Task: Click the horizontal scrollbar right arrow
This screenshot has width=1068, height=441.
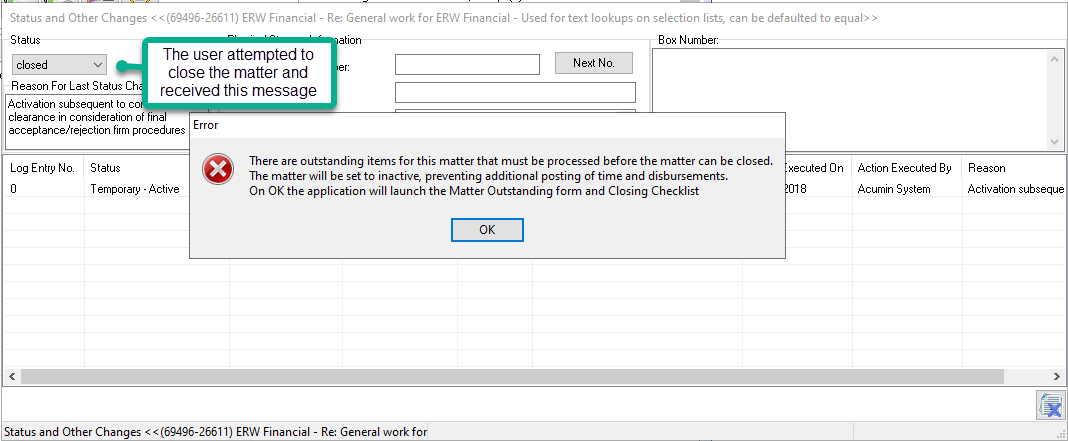Action: (x=1056, y=376)
